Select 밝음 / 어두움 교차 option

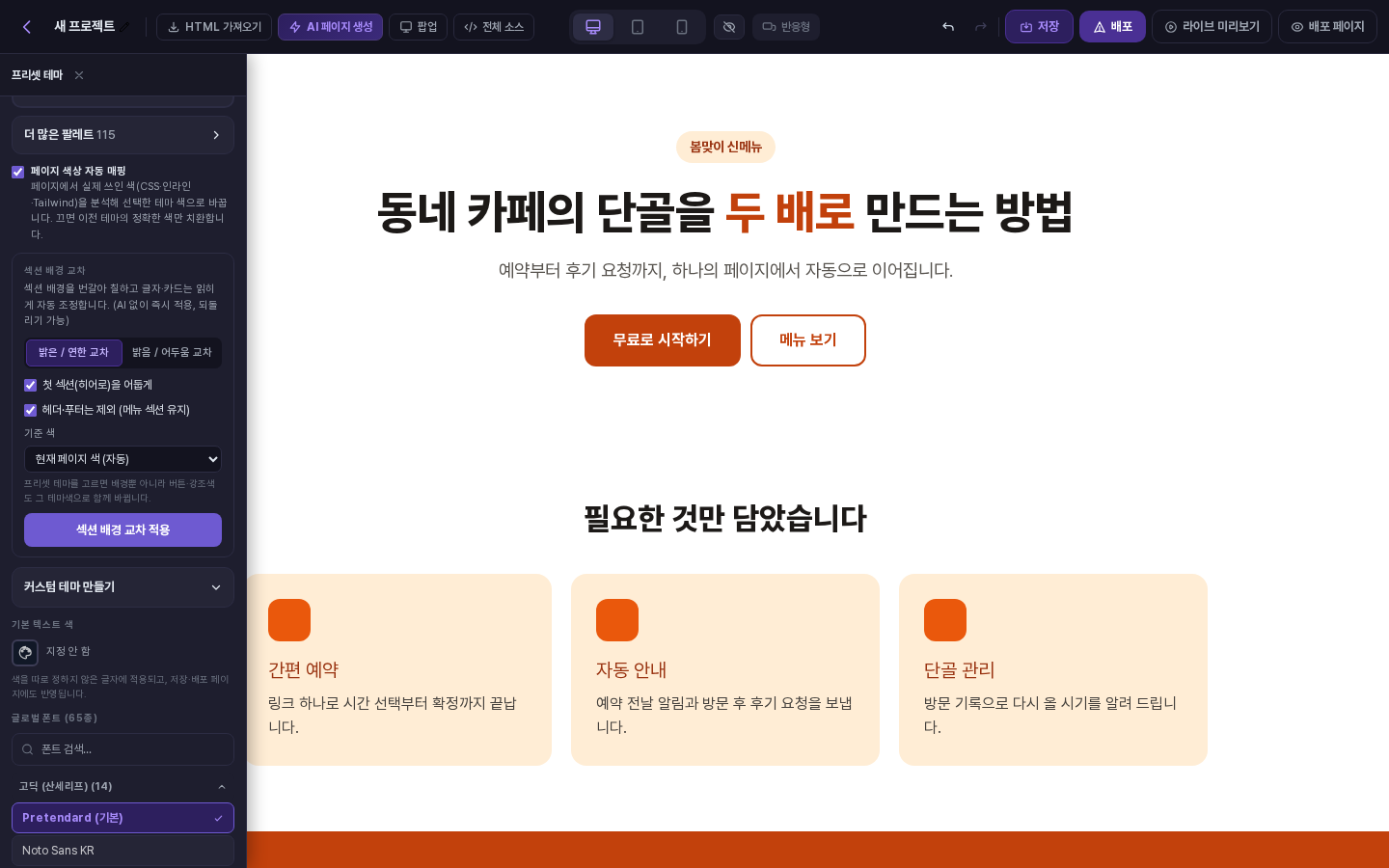click(172, 353)
